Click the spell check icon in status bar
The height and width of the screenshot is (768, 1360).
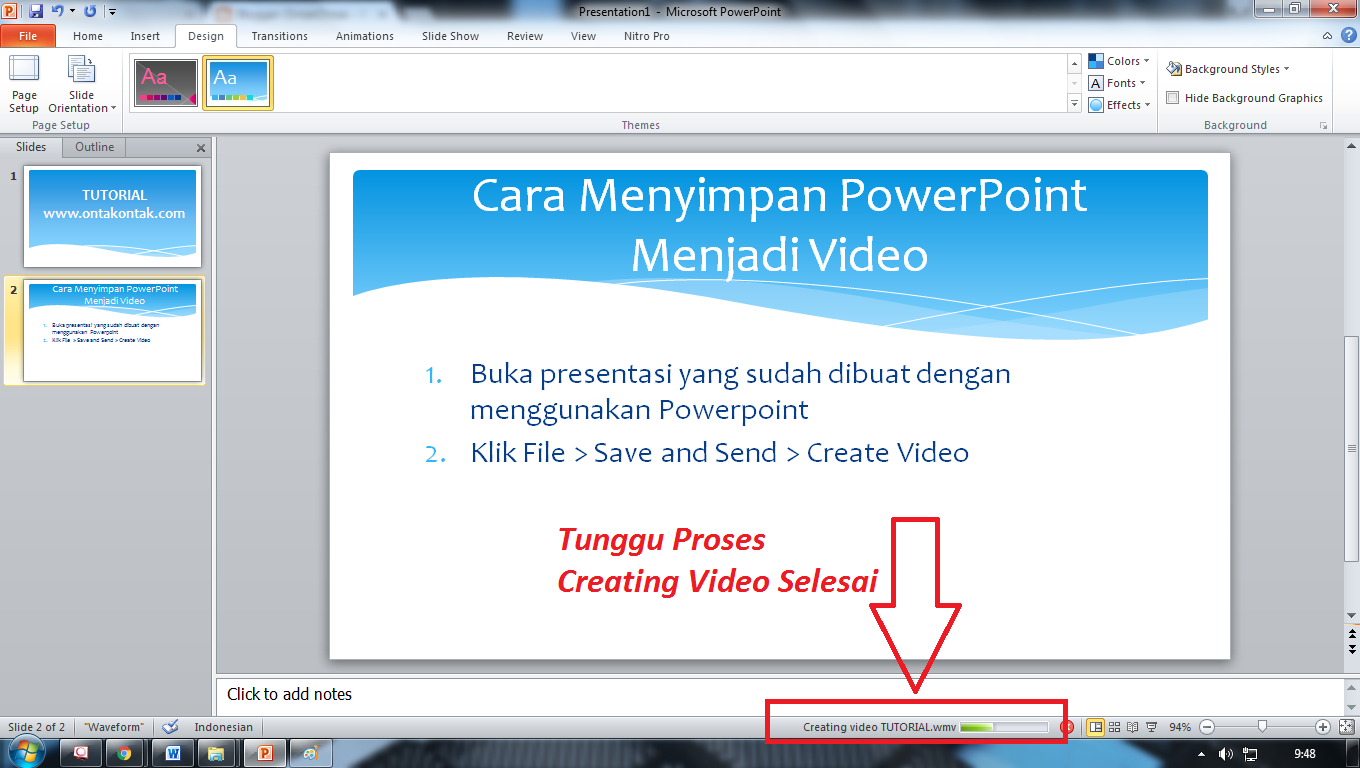pos(170,727)
